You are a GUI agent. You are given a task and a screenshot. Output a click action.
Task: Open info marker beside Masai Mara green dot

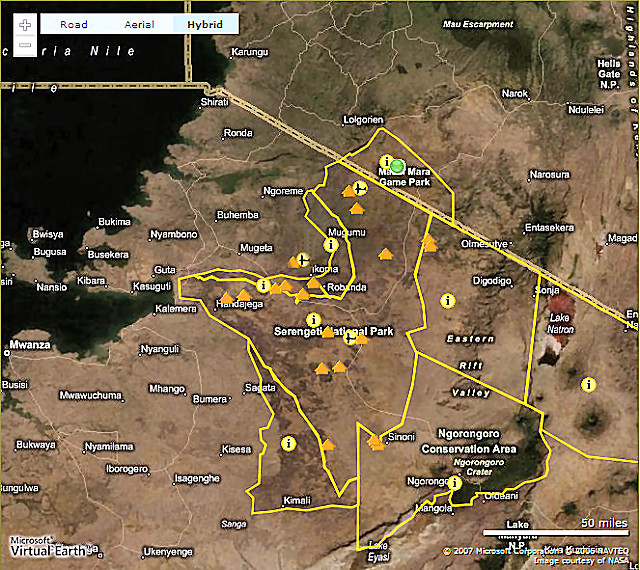pyautogui.click(x=386, y=161)
